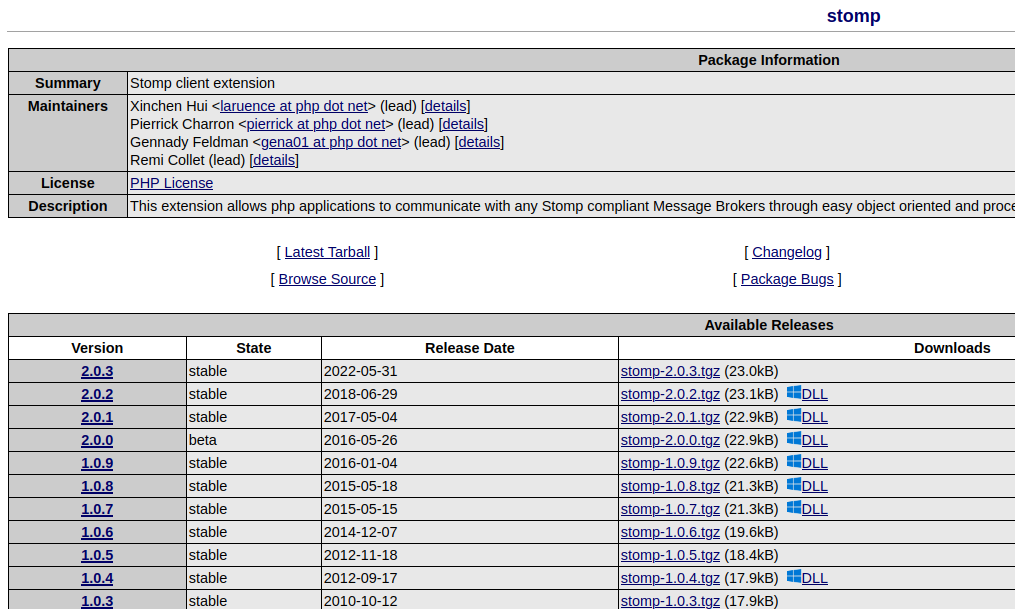Download stomp-2.0.0.tgz
This screenshot has width=1015, height=609.
[x=670, y=440]
